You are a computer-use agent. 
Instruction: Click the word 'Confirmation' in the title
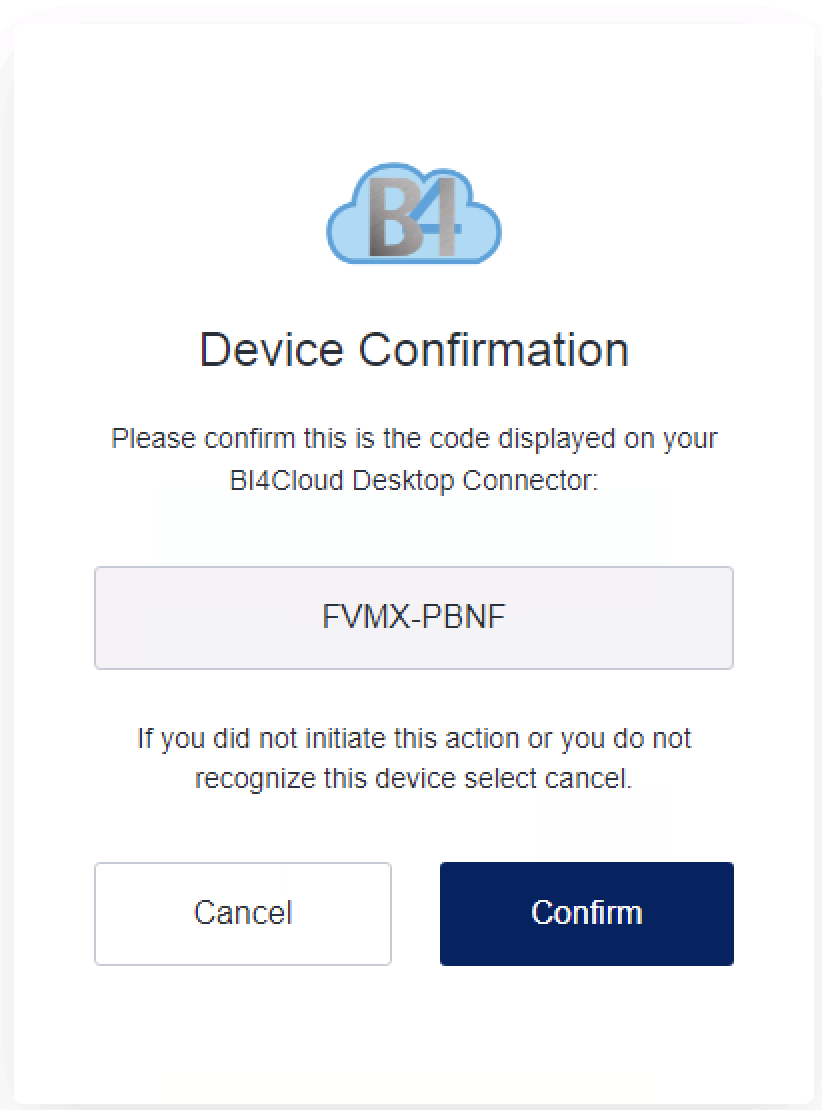493,350
